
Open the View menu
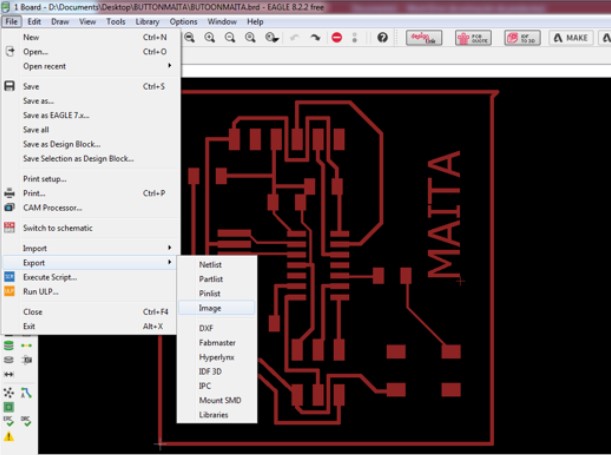87,21
